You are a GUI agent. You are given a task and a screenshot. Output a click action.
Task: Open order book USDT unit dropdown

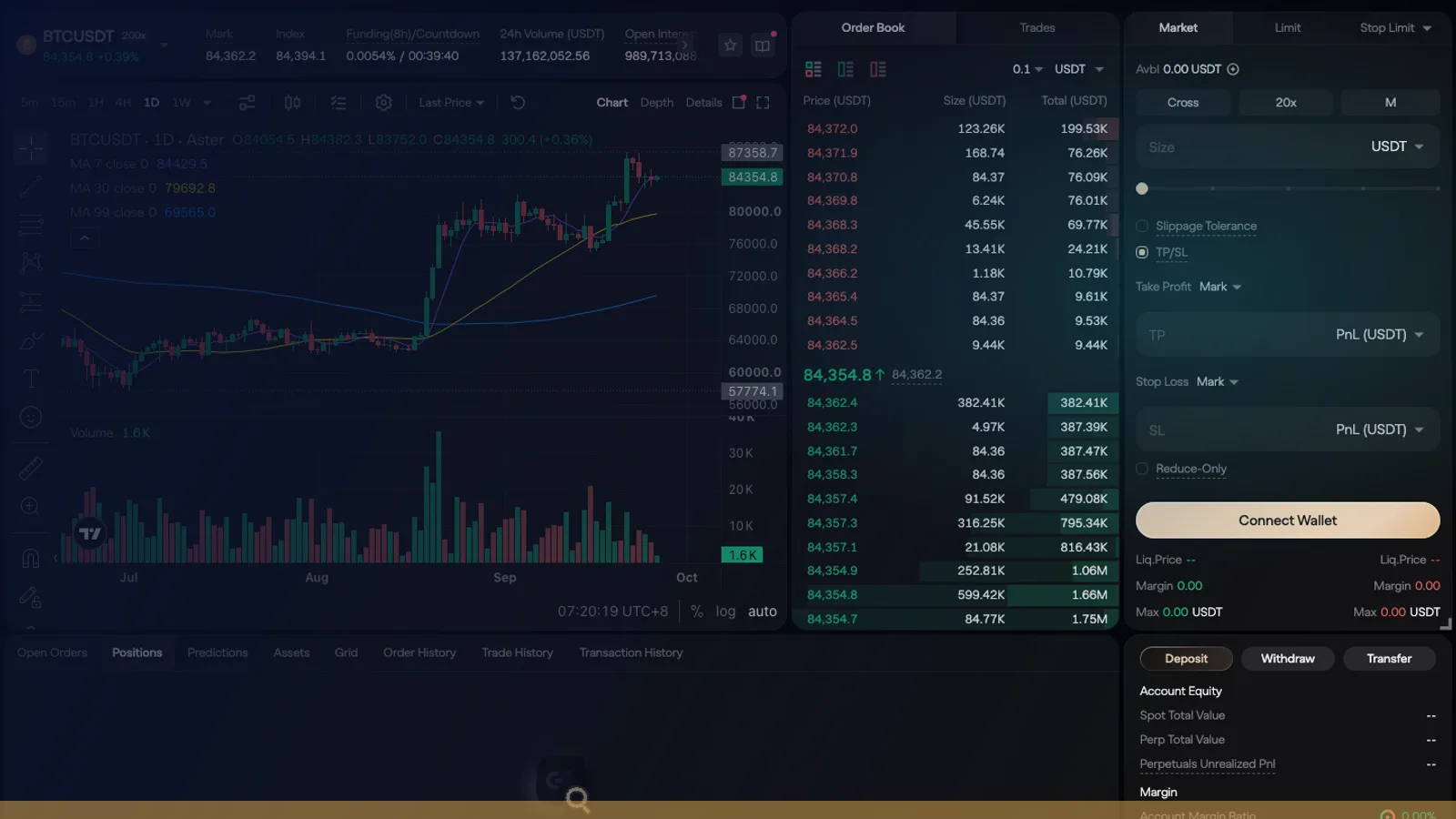[x=1079, y=69]
